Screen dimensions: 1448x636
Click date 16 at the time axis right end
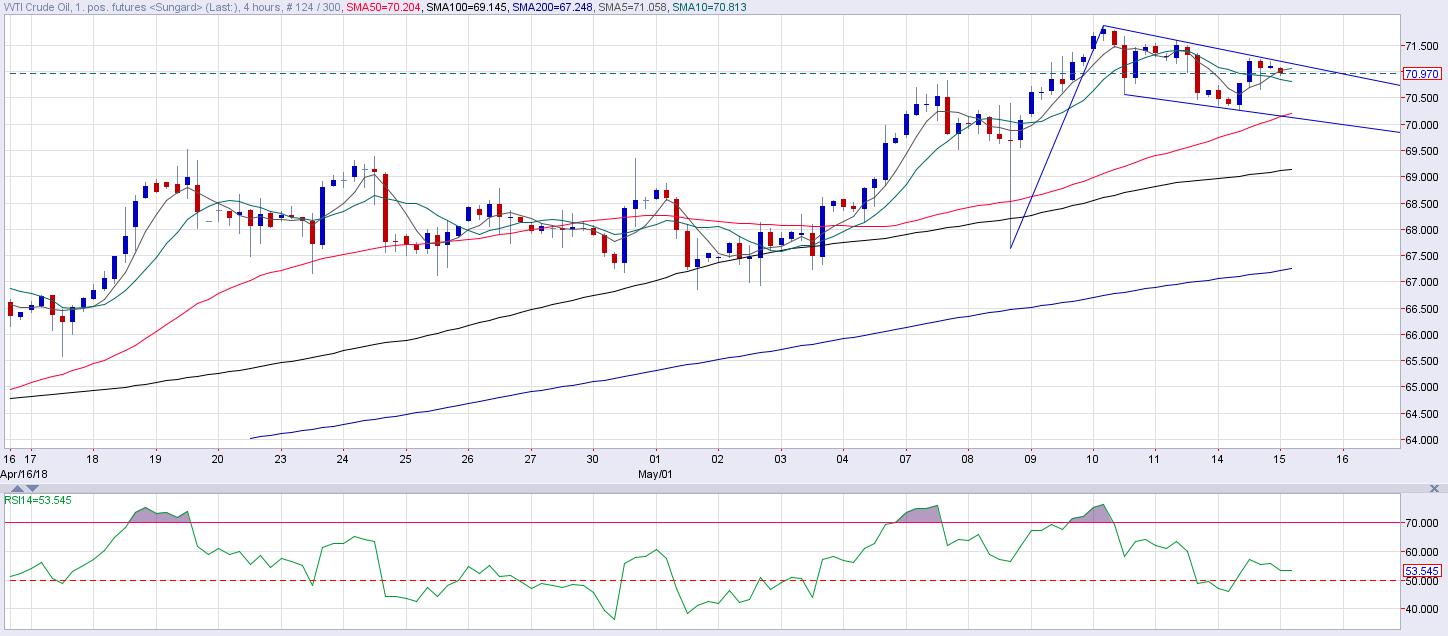click(1342, 460)
